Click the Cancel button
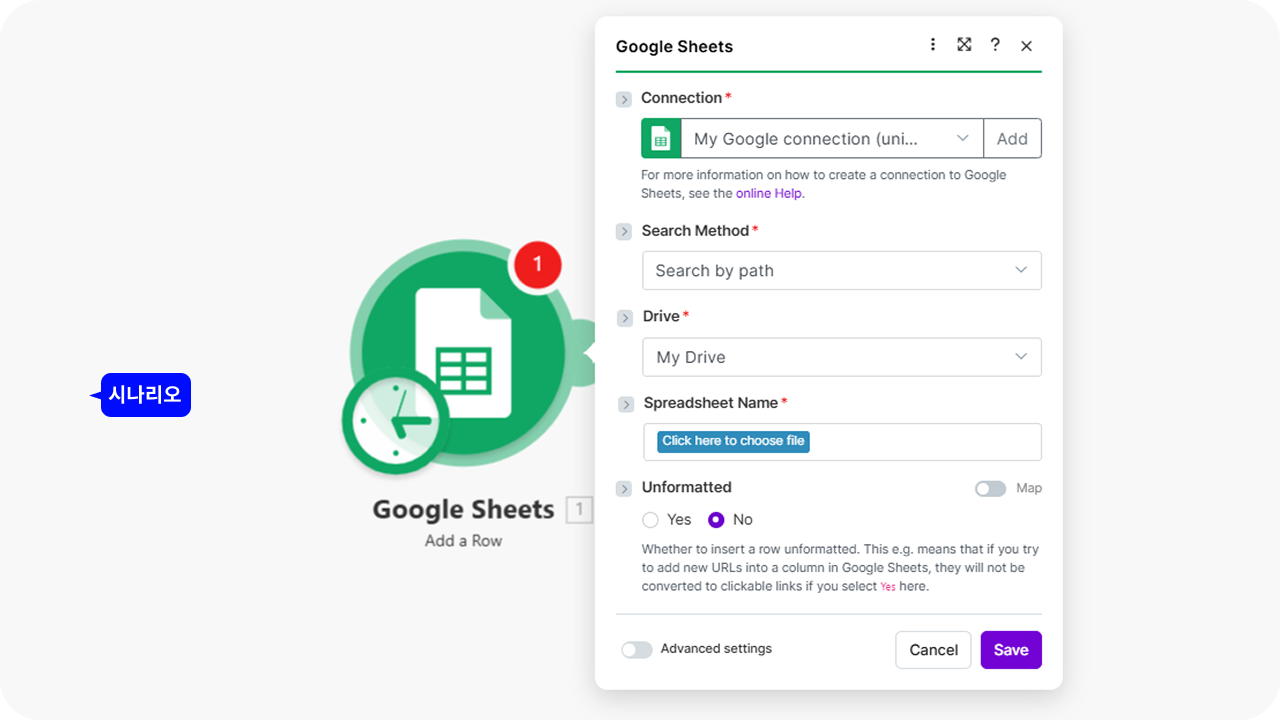 [934, 650]
